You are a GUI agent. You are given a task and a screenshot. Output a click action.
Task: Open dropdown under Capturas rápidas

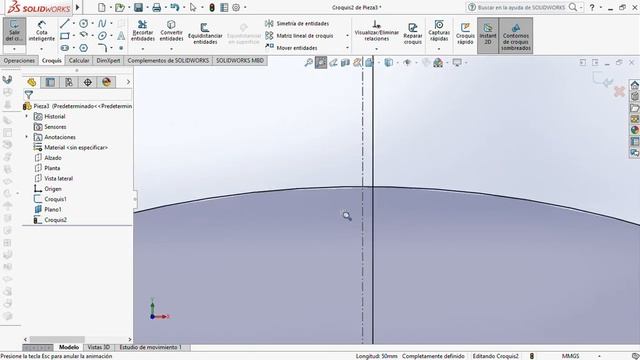(439, 49)
